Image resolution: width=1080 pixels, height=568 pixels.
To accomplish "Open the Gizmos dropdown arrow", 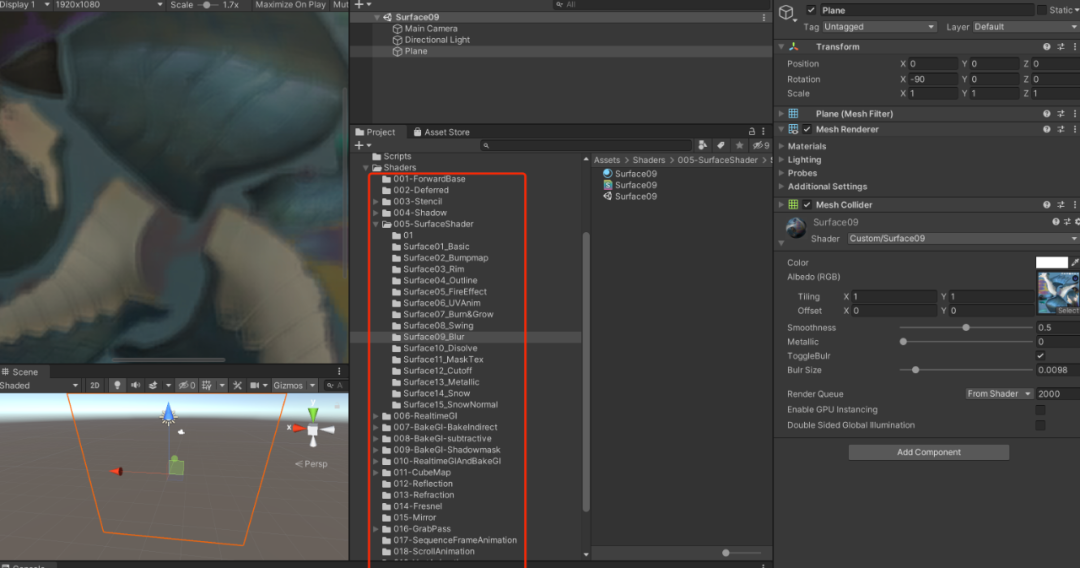I will [x=312, y=386].
